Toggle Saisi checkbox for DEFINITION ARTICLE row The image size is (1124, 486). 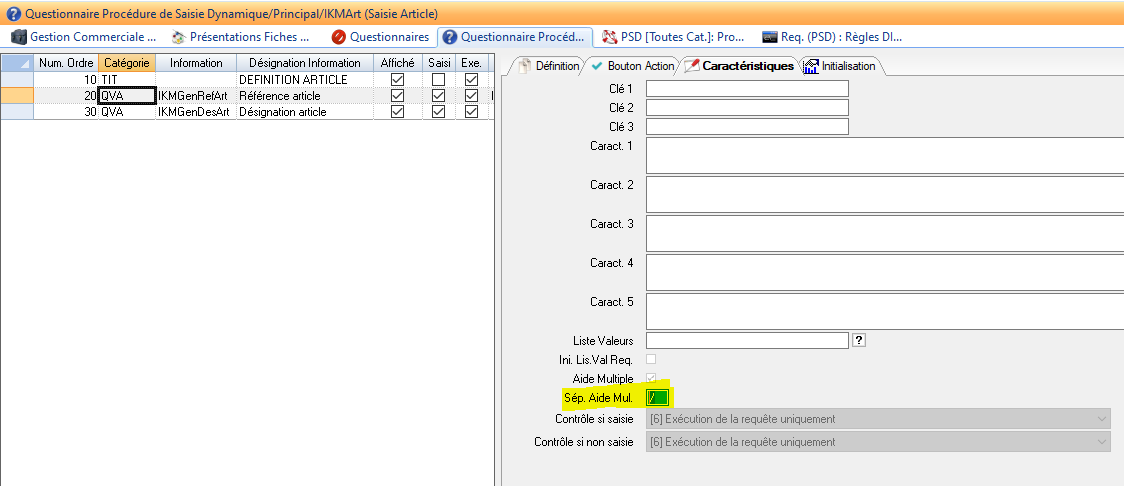438,79
